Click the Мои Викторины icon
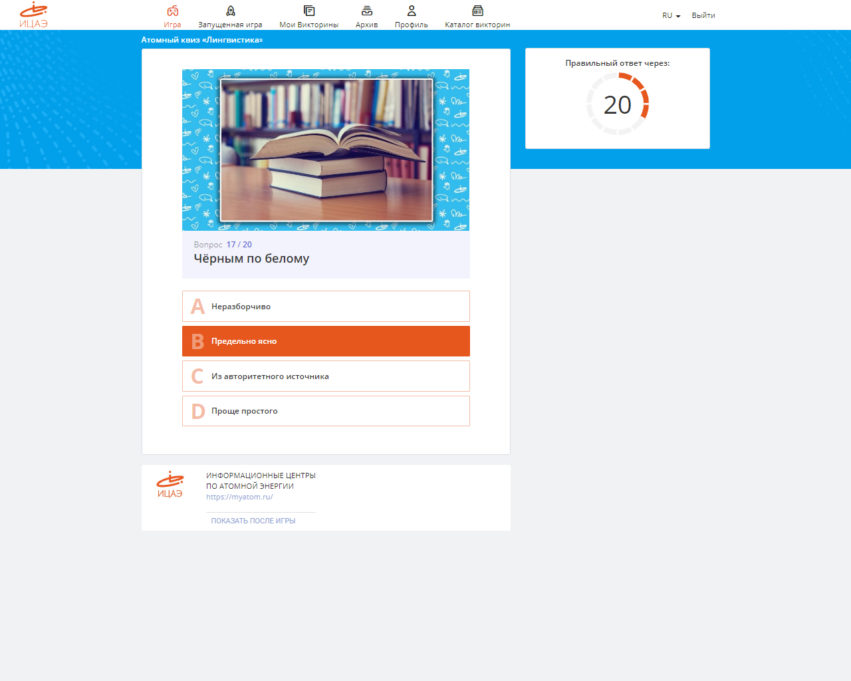The width and height of the screenshot is (851, 681). 309,10
